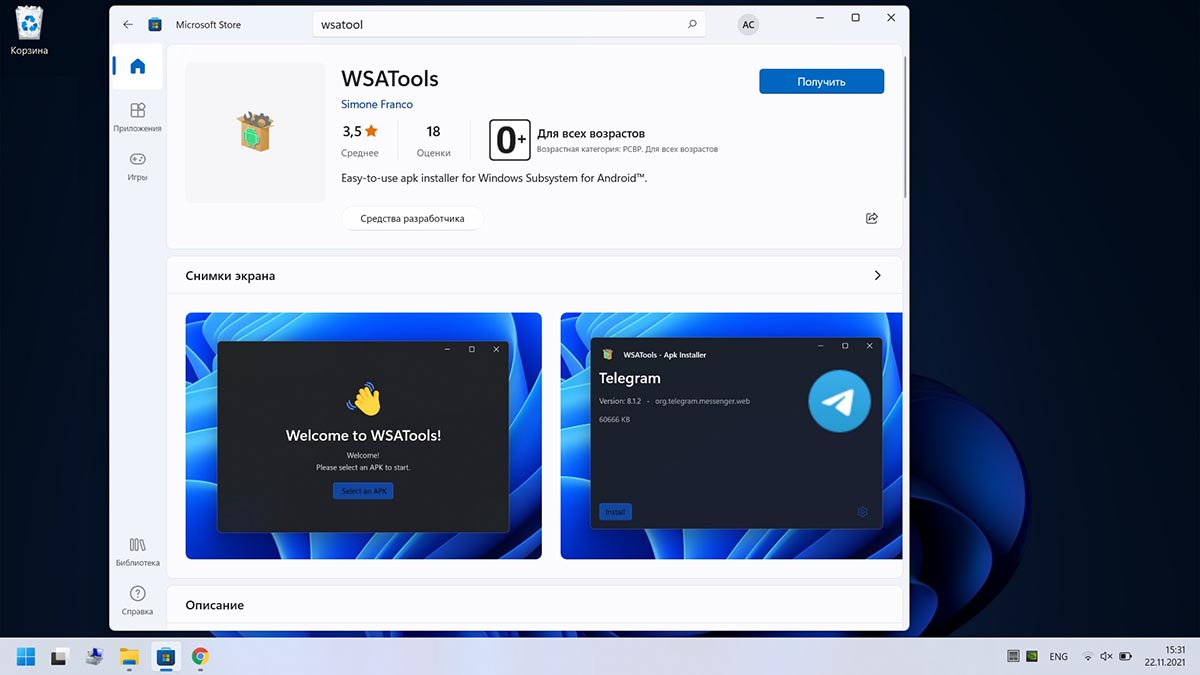Open the Simone Franco developer link

click(x=377, y=104)
